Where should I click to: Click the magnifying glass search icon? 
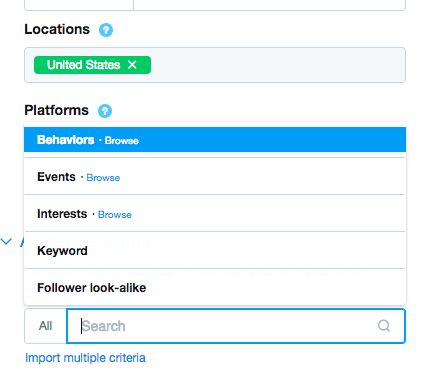click(384, 326)
